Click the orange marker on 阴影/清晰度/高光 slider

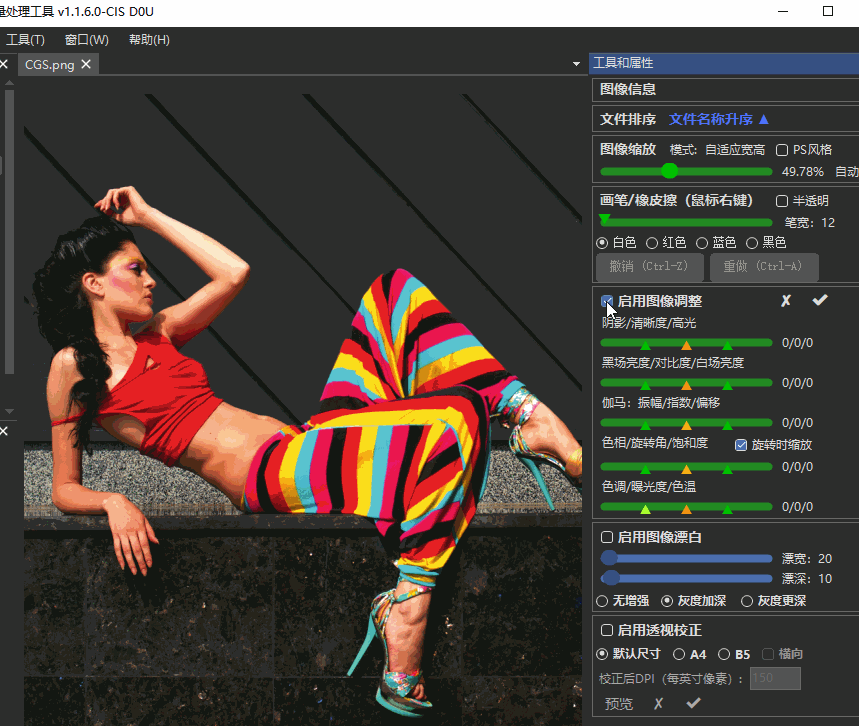[686, 344]
